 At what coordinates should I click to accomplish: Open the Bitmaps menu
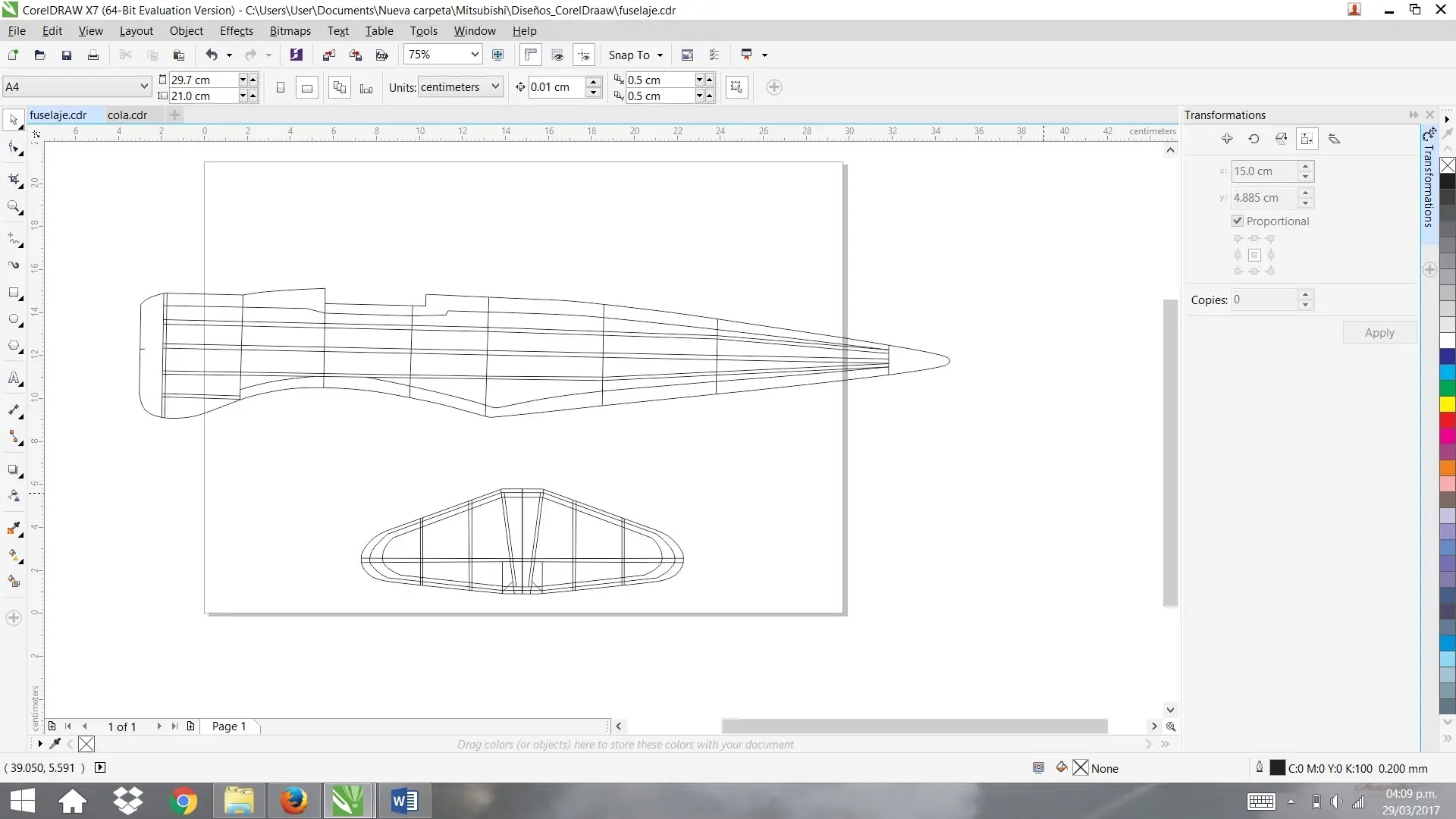[x=290, y=31]
